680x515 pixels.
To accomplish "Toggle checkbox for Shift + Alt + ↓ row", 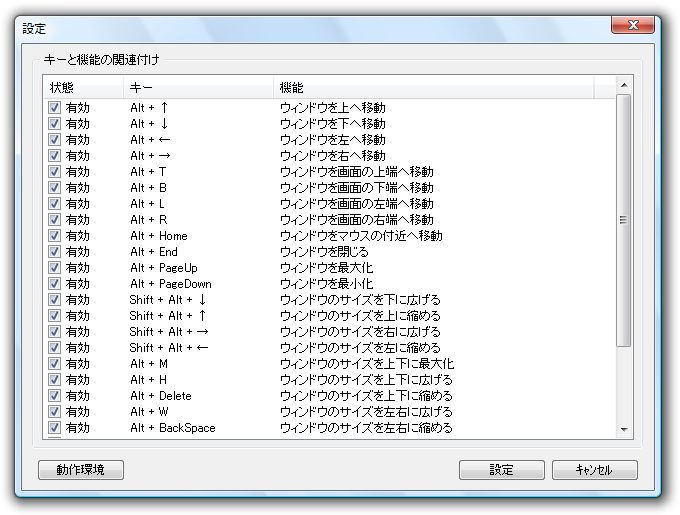I will point(54,300).
